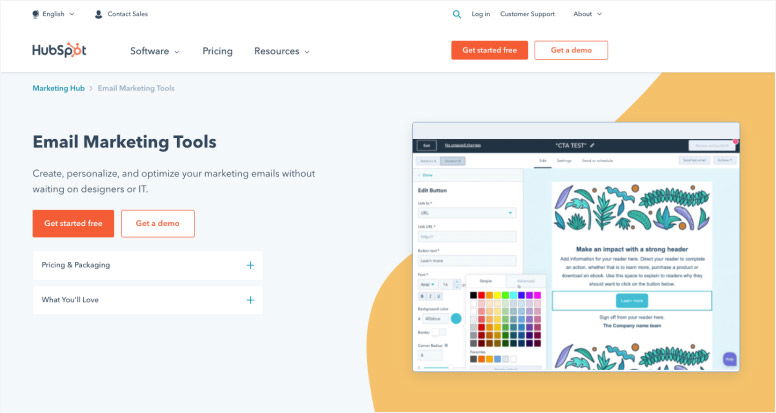This screenshot has width=776, height=413.
Task: Pick the bright red swatch in top row
Action: (482, 295)
